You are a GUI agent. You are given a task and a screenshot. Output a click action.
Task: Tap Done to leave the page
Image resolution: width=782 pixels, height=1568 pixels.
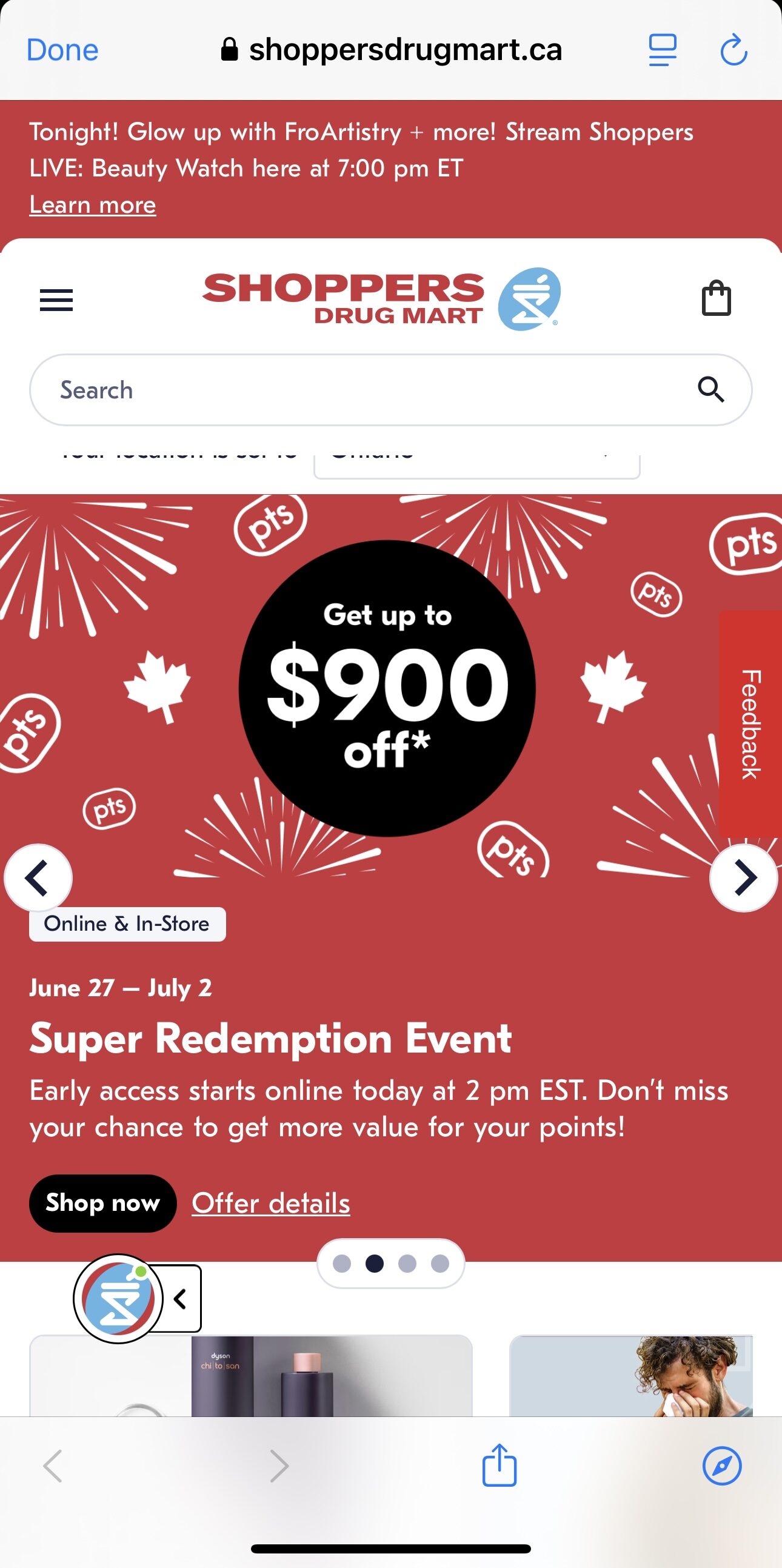pos(61,50)
